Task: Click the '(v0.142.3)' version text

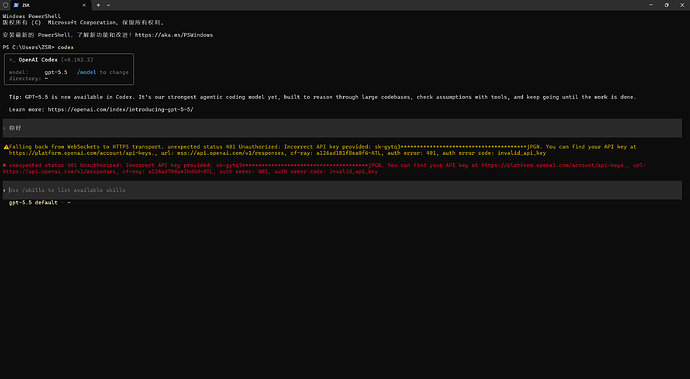Action: pos(77,60)
